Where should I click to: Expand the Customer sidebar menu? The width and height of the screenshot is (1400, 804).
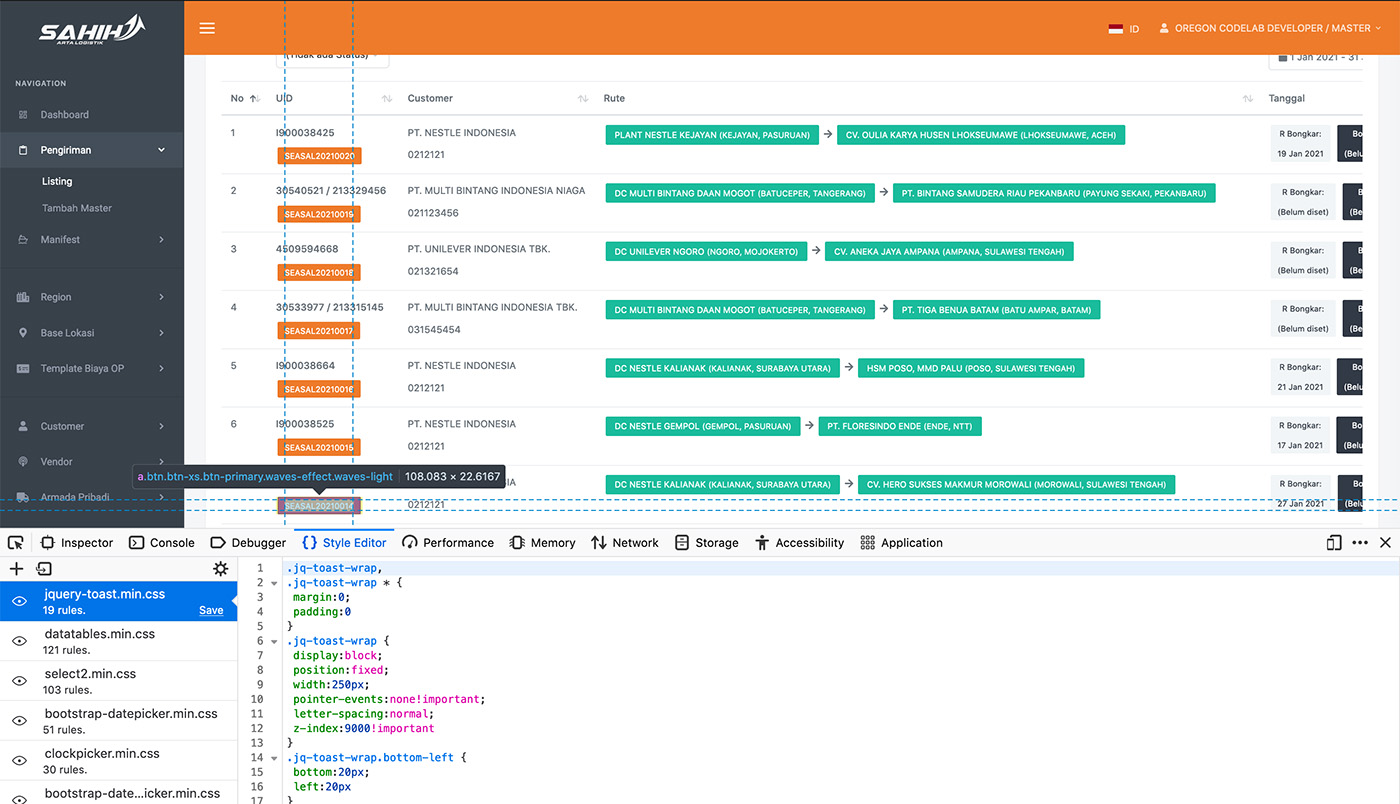(x=92, y=426)
